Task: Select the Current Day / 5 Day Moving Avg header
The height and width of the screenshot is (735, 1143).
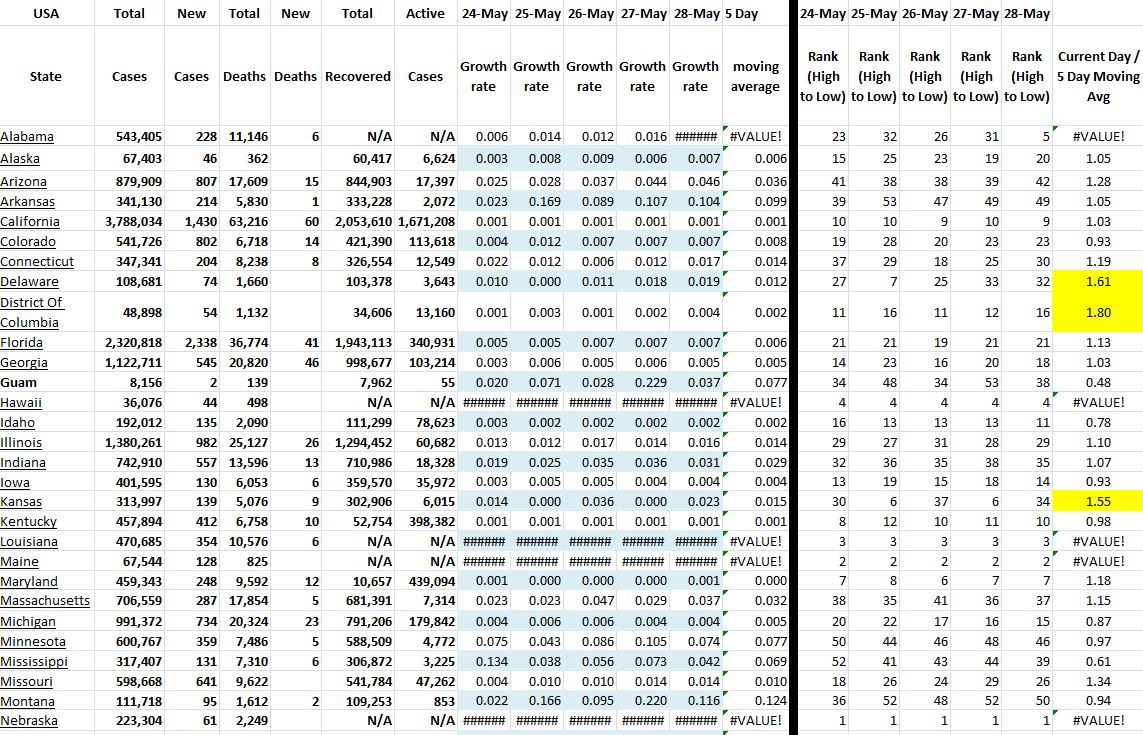Action: point(1097,76)
